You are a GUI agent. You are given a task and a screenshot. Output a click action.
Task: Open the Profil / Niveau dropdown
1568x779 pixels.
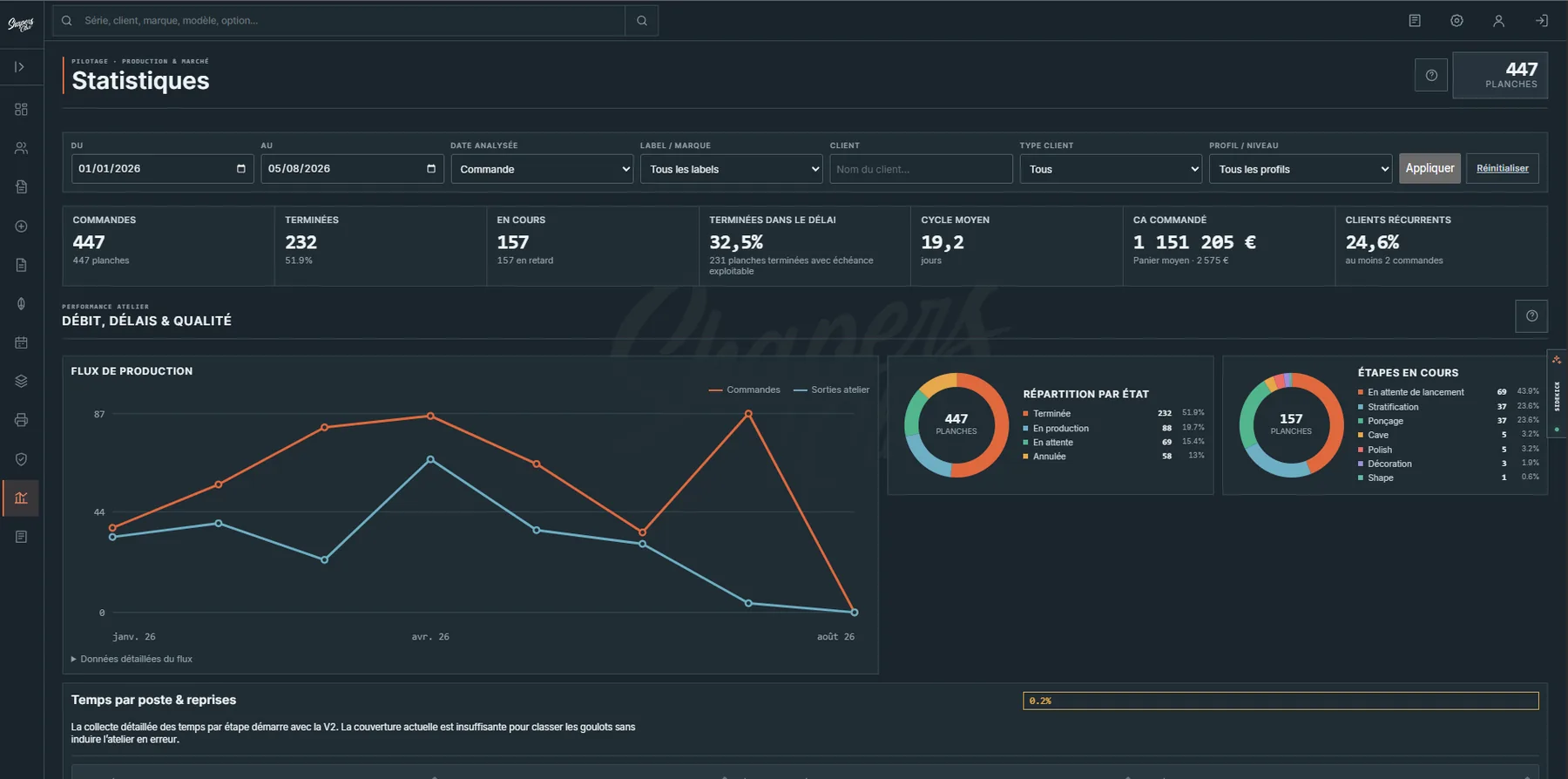pos(1301,169)
